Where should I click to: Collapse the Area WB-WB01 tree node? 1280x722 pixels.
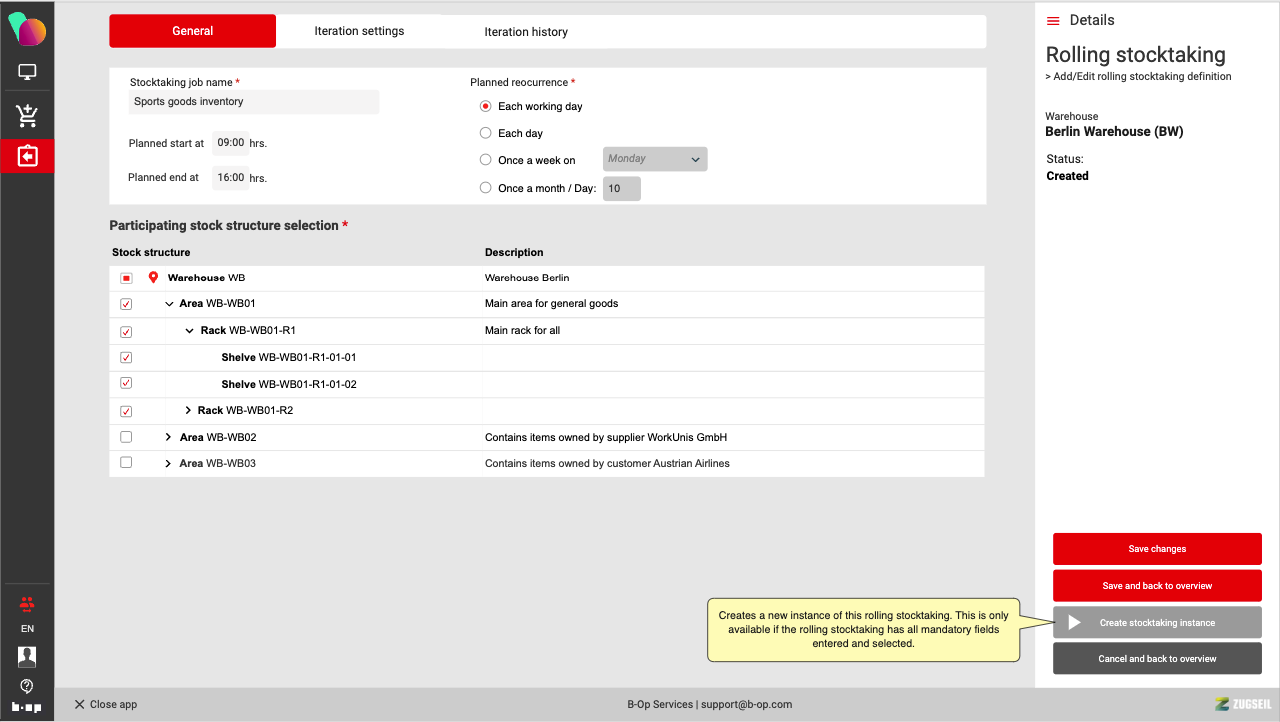(169, 304)
